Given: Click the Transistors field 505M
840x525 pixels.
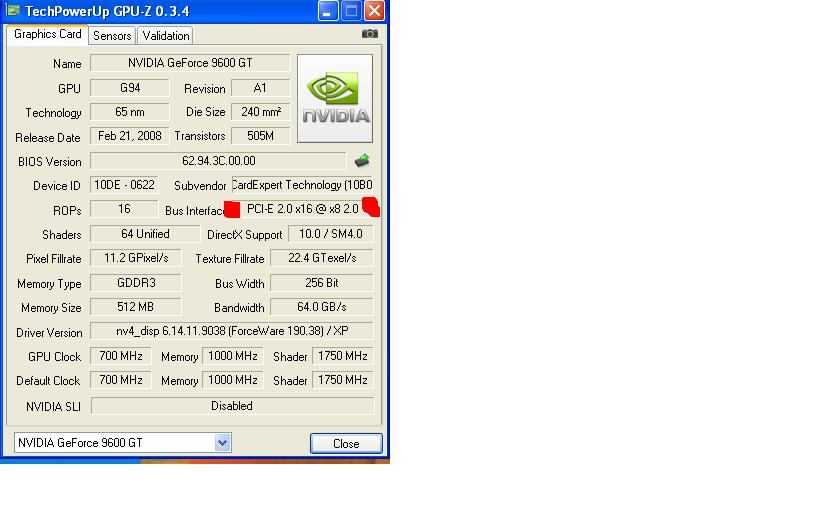Looking at the screenshot, I should pyautogui.click(x=260, y=136).
